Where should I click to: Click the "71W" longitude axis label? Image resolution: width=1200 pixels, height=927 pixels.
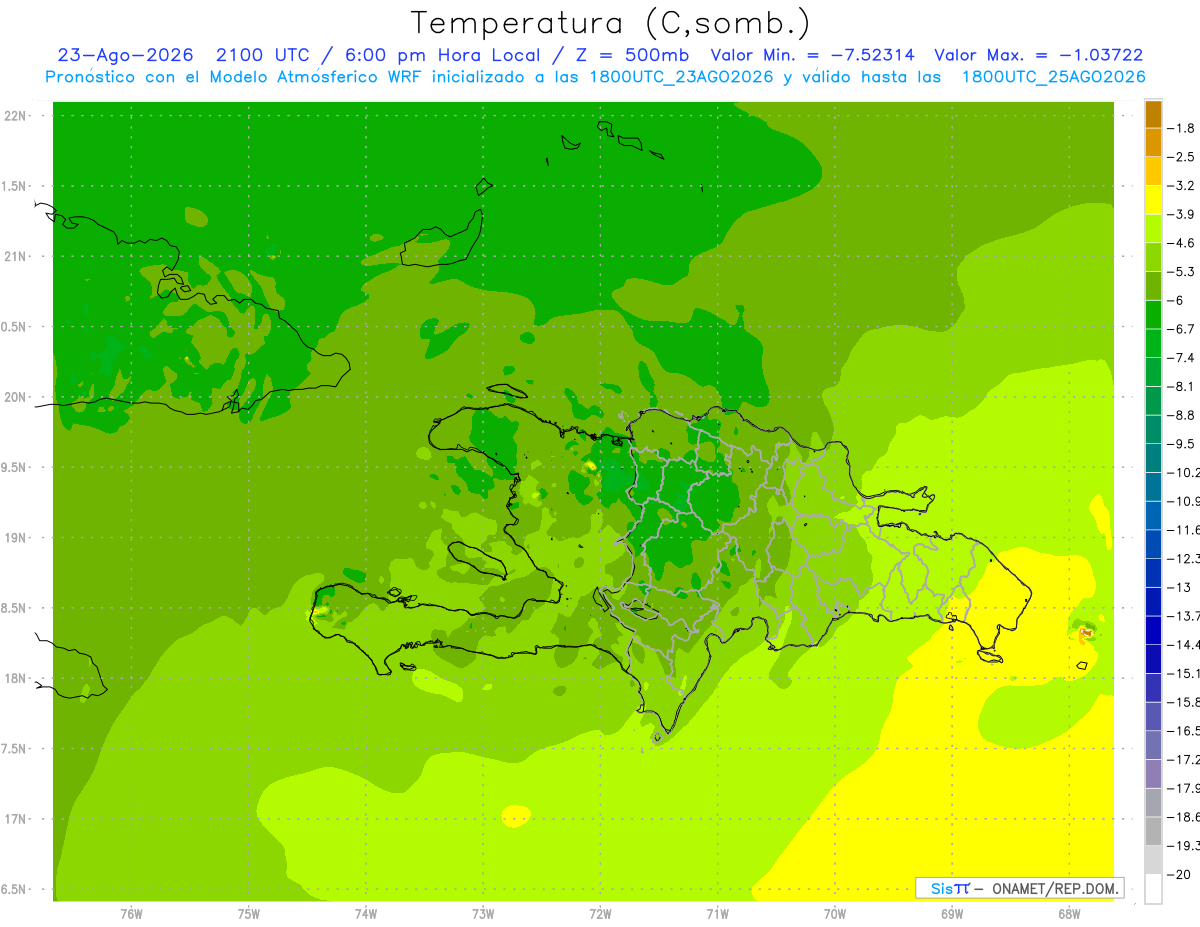click(x=717, y=913)
